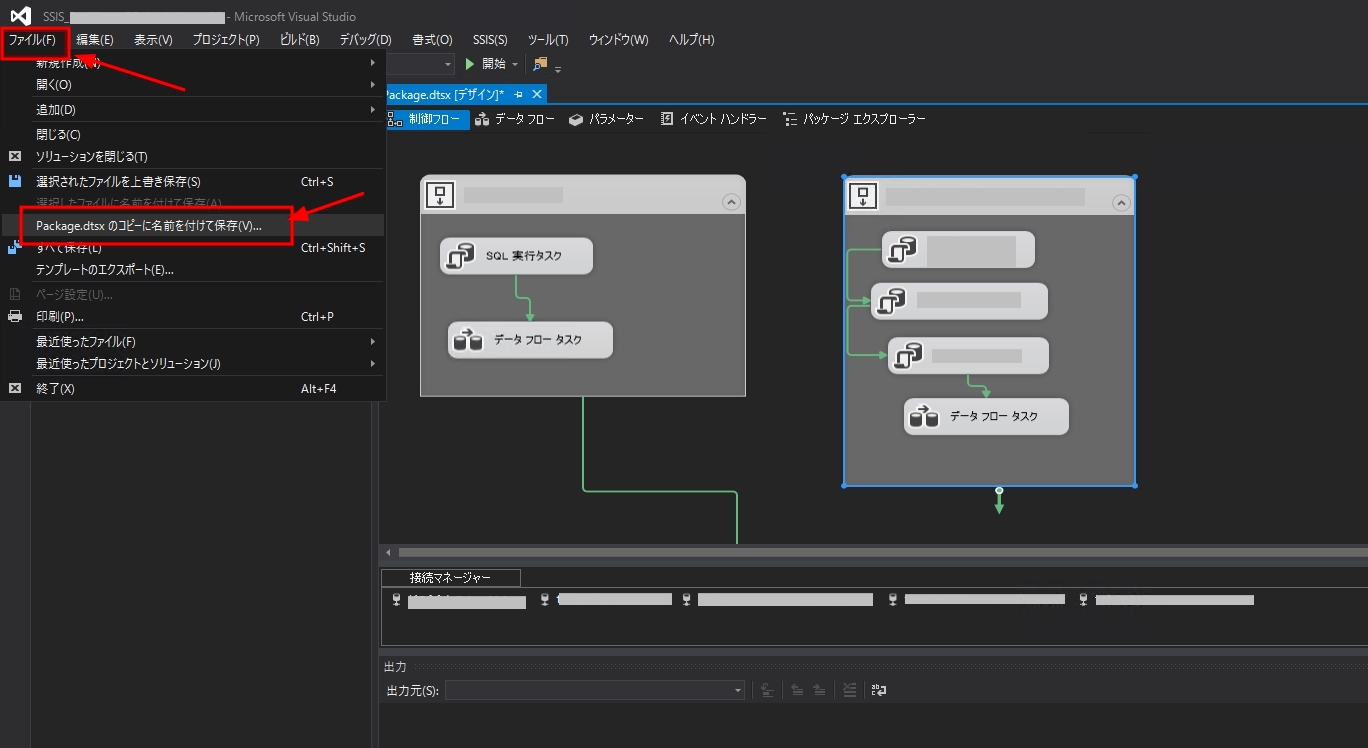1368x748 pixels.
Task: Click the Start debugging green play icon
Action: click(470, 64)
